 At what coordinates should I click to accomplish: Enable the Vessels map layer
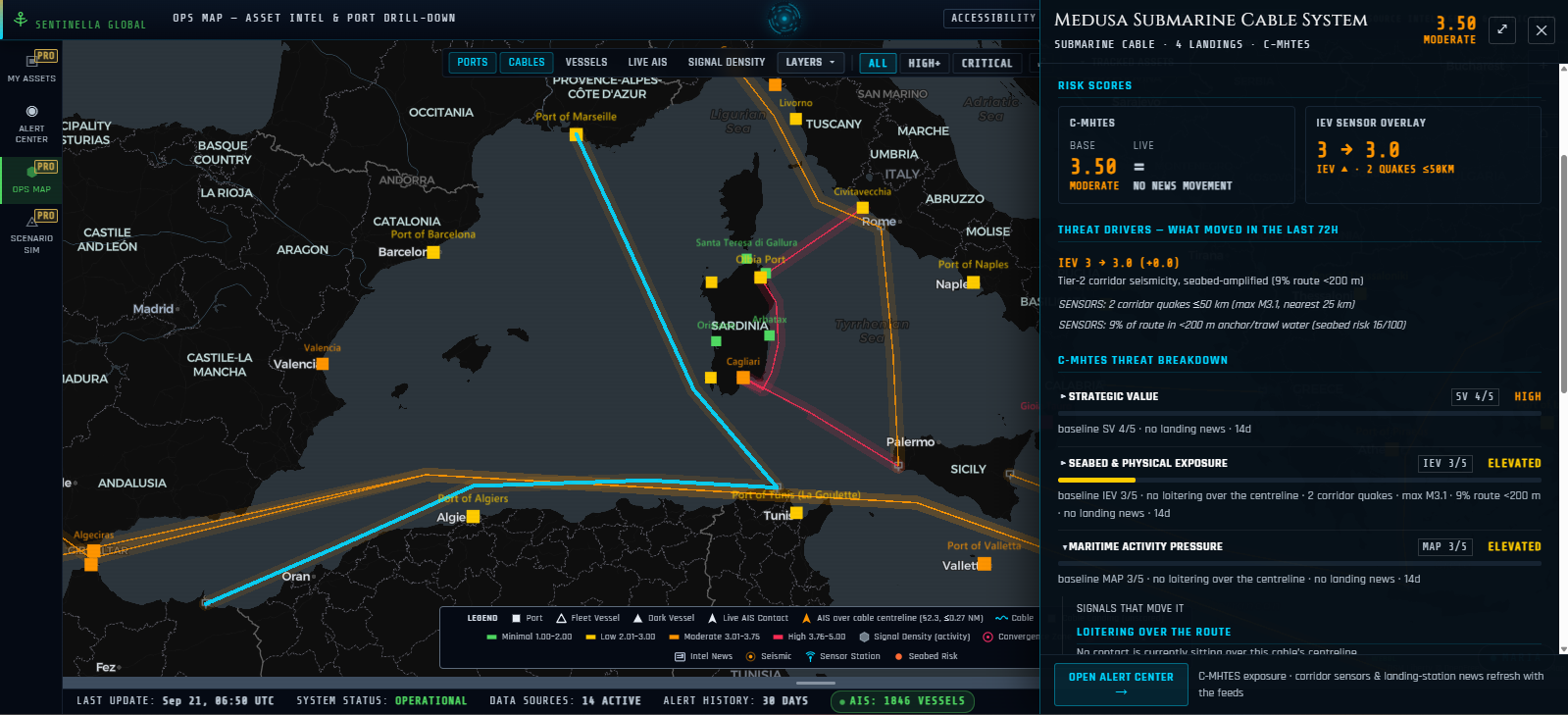586,63
